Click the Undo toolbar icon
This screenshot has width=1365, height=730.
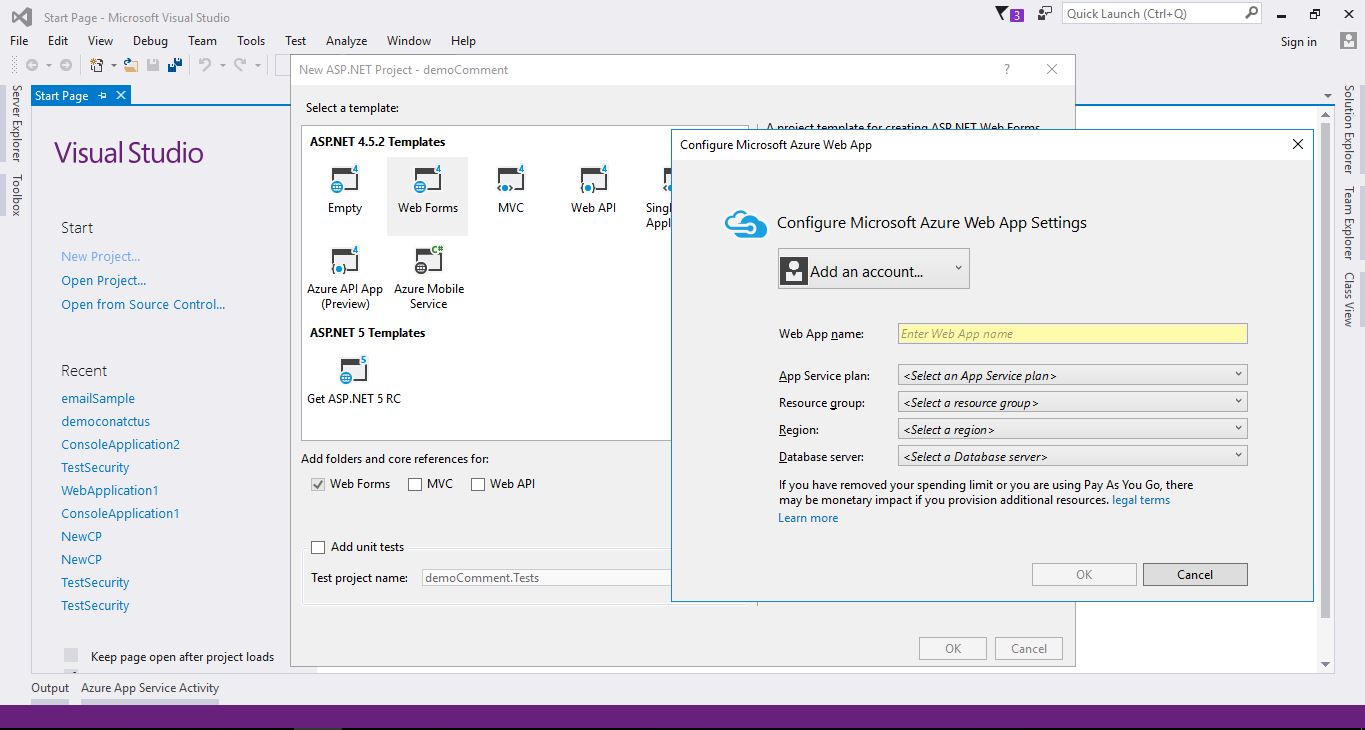pyautogui.click(x=204, y=65)
